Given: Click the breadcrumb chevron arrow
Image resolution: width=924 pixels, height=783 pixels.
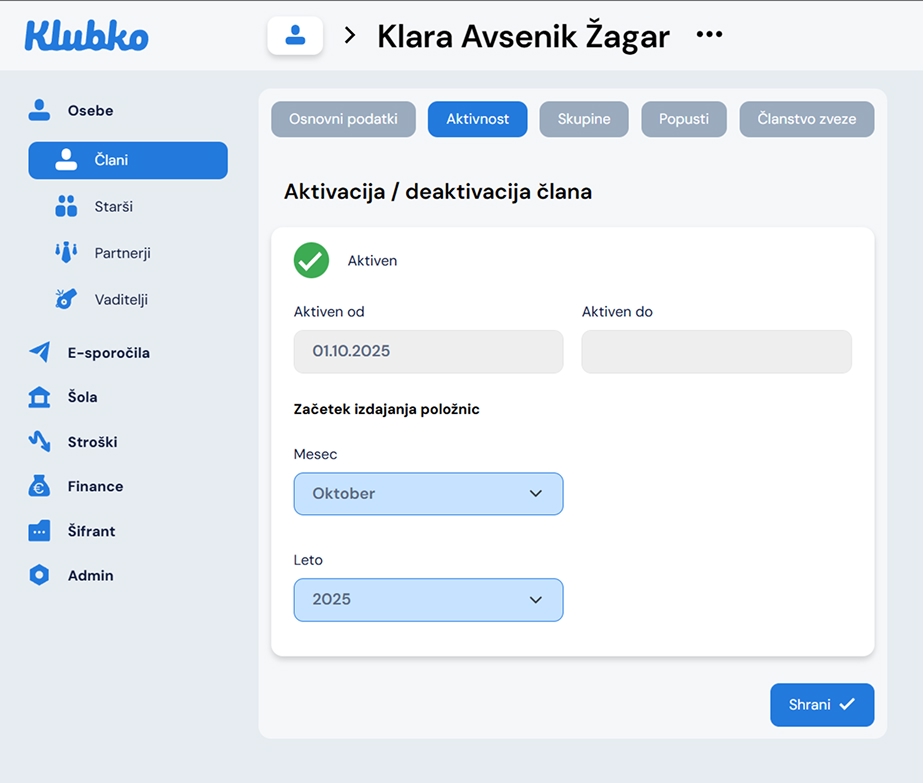Looking at the screenshot, I should (350, 36).
